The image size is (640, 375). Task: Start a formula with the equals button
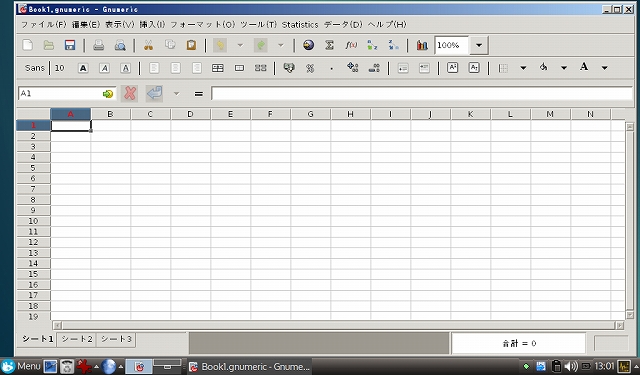(199, 94)
